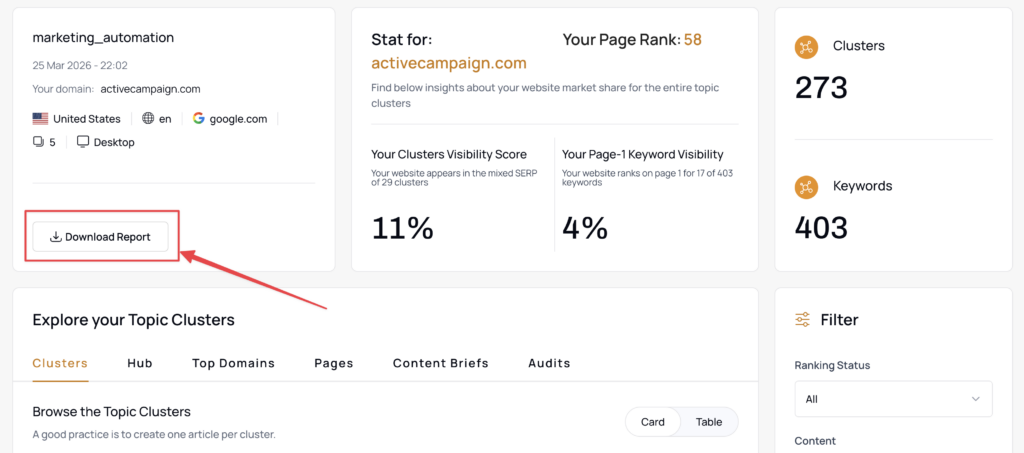
Task: Open the Content Briefs tab
Action: point(441,363)
